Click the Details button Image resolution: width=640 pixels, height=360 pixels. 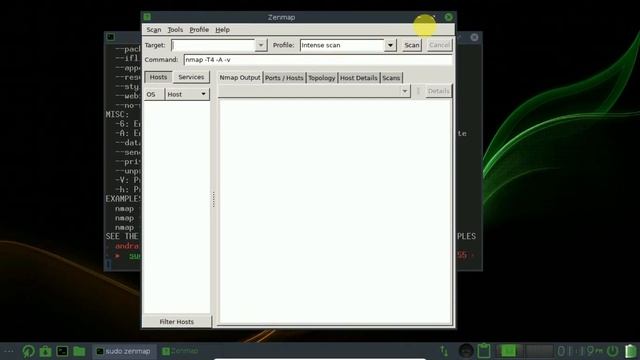pyautogui.click(x=438, y=91)
